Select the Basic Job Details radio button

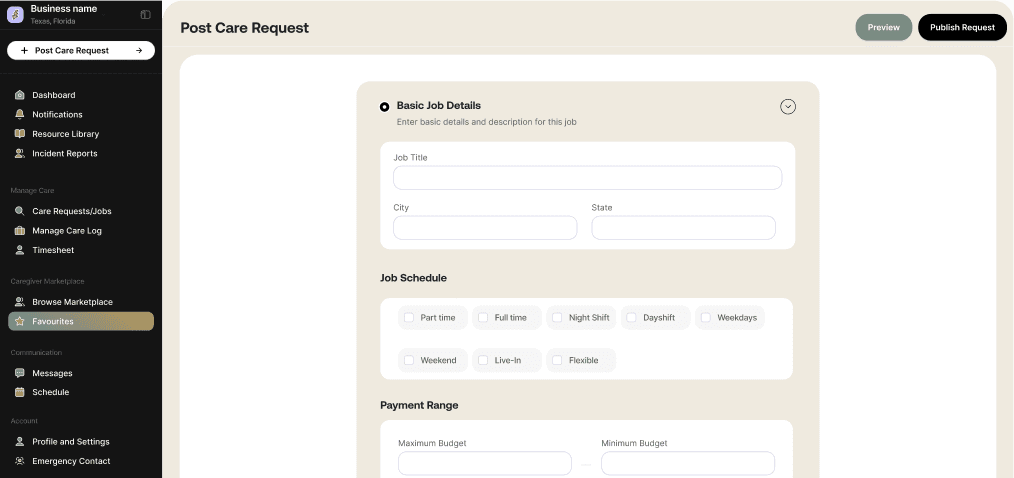point(385,107)
